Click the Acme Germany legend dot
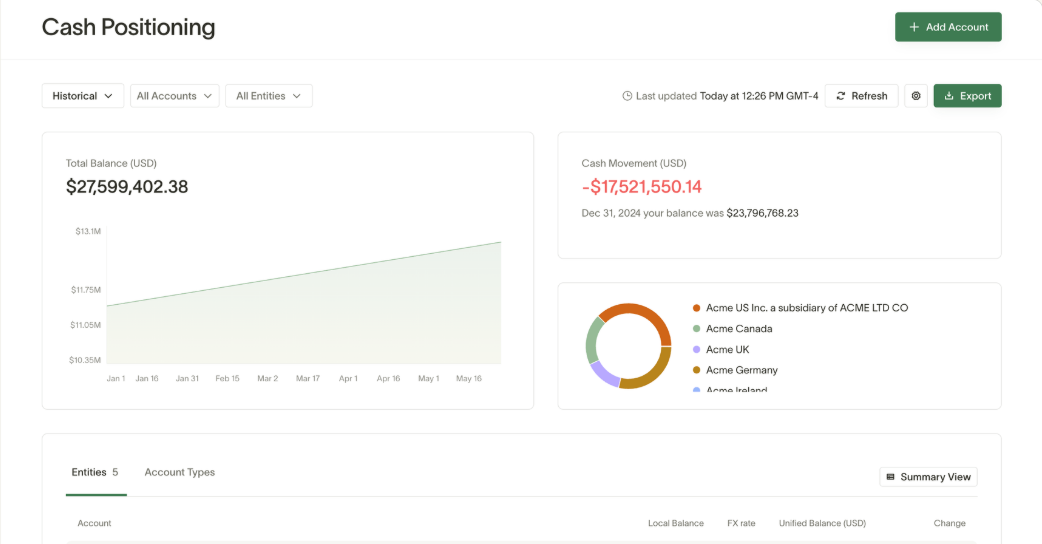The image size is (1042, 544). 696,370
